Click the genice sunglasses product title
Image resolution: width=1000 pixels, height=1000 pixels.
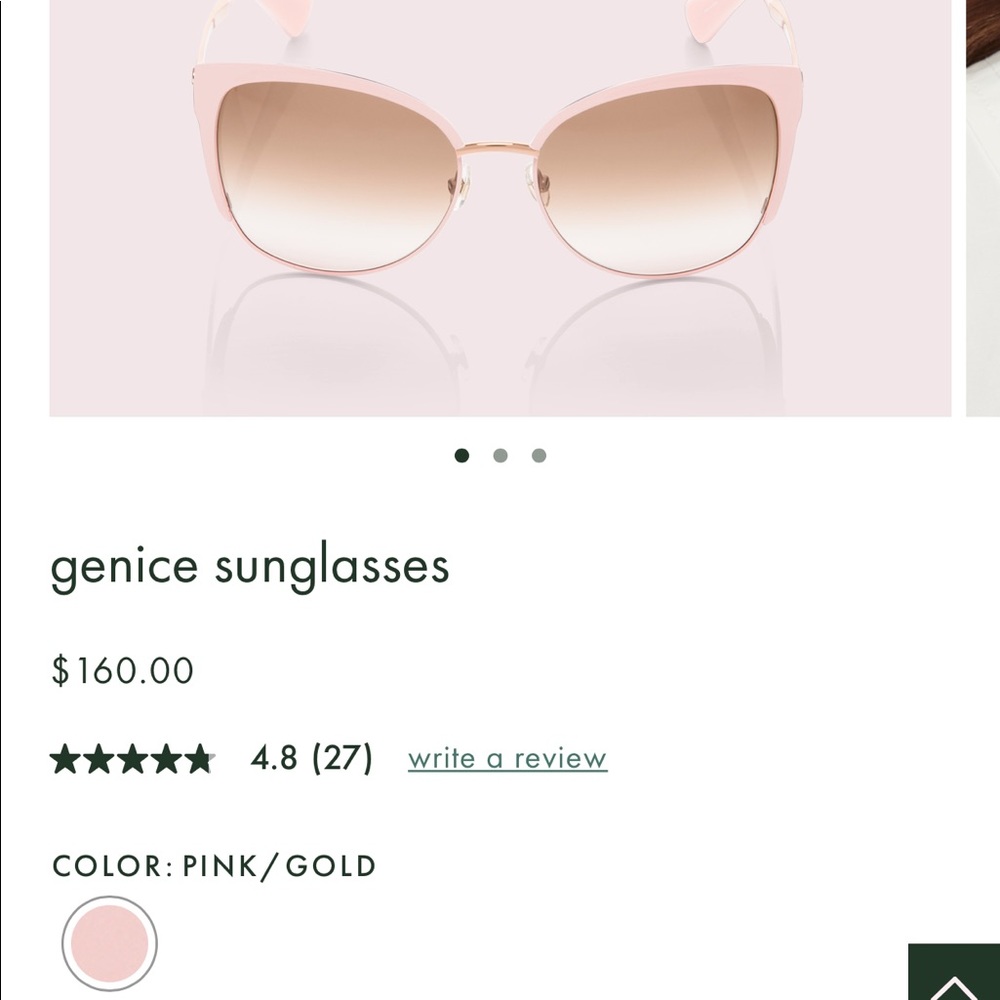point(251,566)
